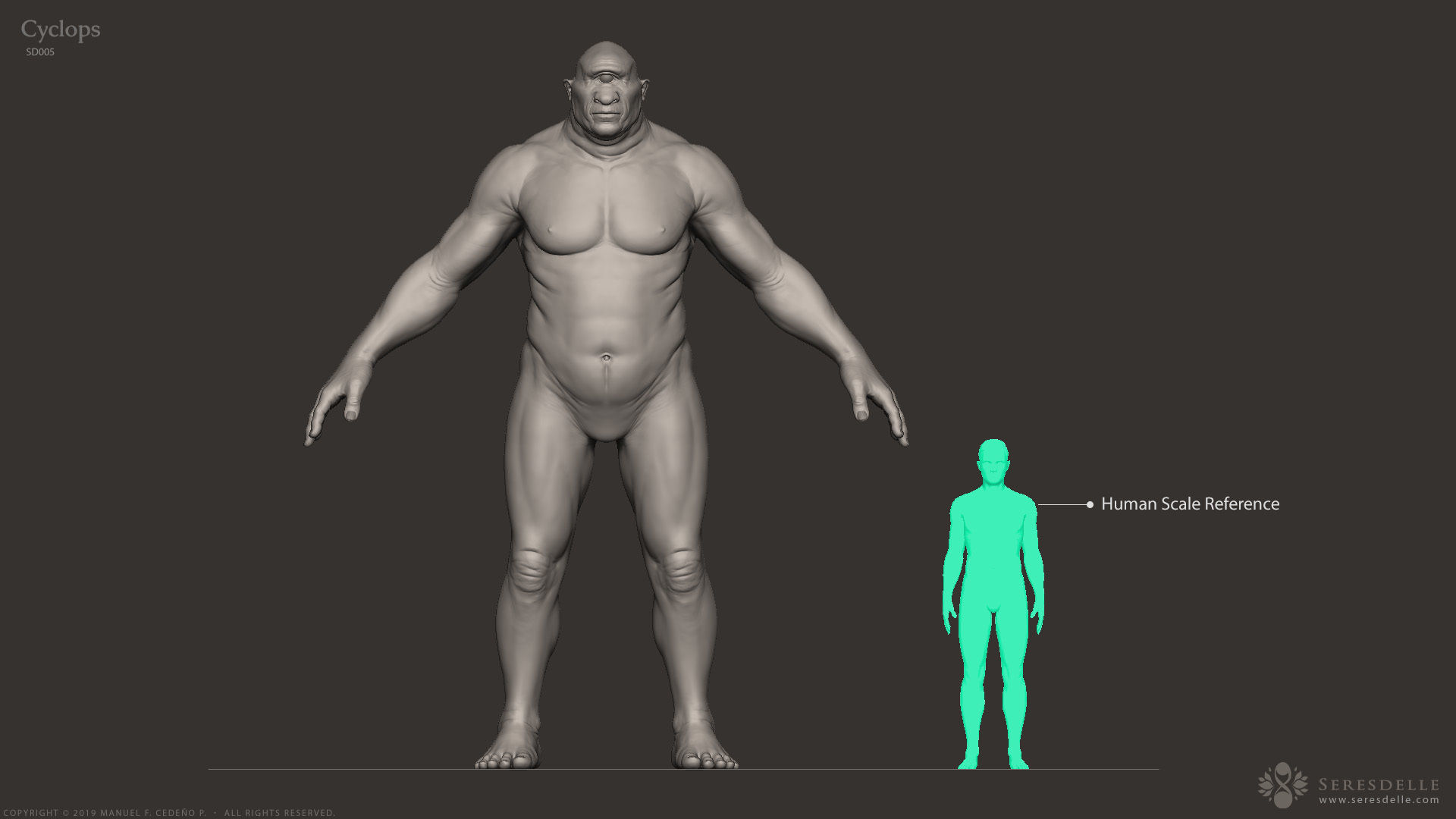Click the Cyclops title text
This screenshot has width=1456, height=819.
tap(61, 30)
